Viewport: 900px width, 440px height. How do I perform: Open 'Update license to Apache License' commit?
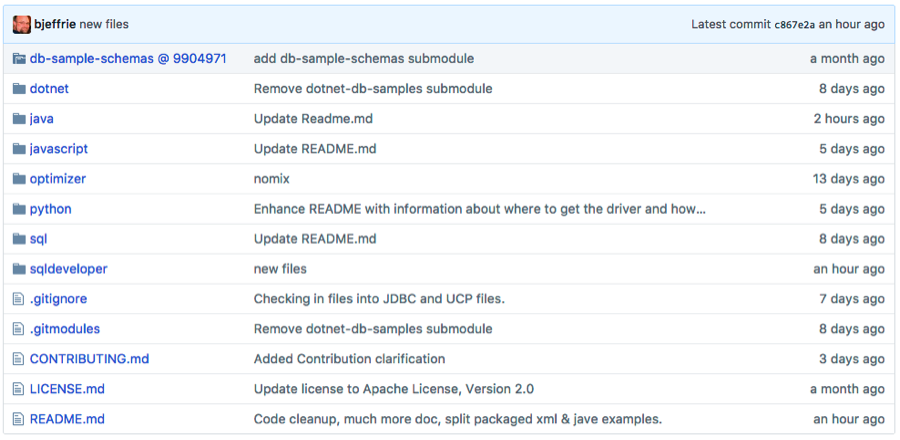(393, 389)
